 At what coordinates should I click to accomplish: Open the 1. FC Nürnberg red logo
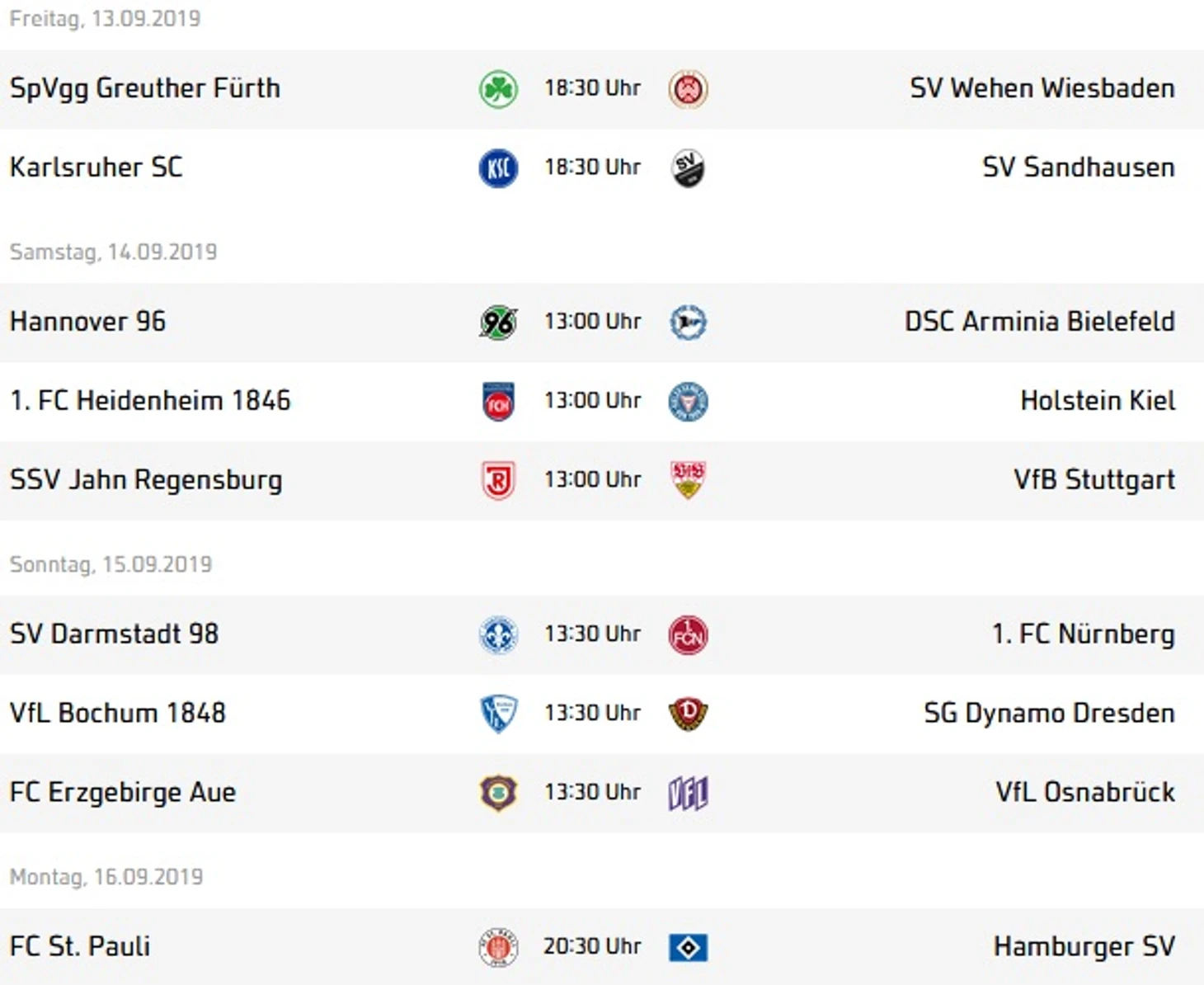(x=688, y=634)
